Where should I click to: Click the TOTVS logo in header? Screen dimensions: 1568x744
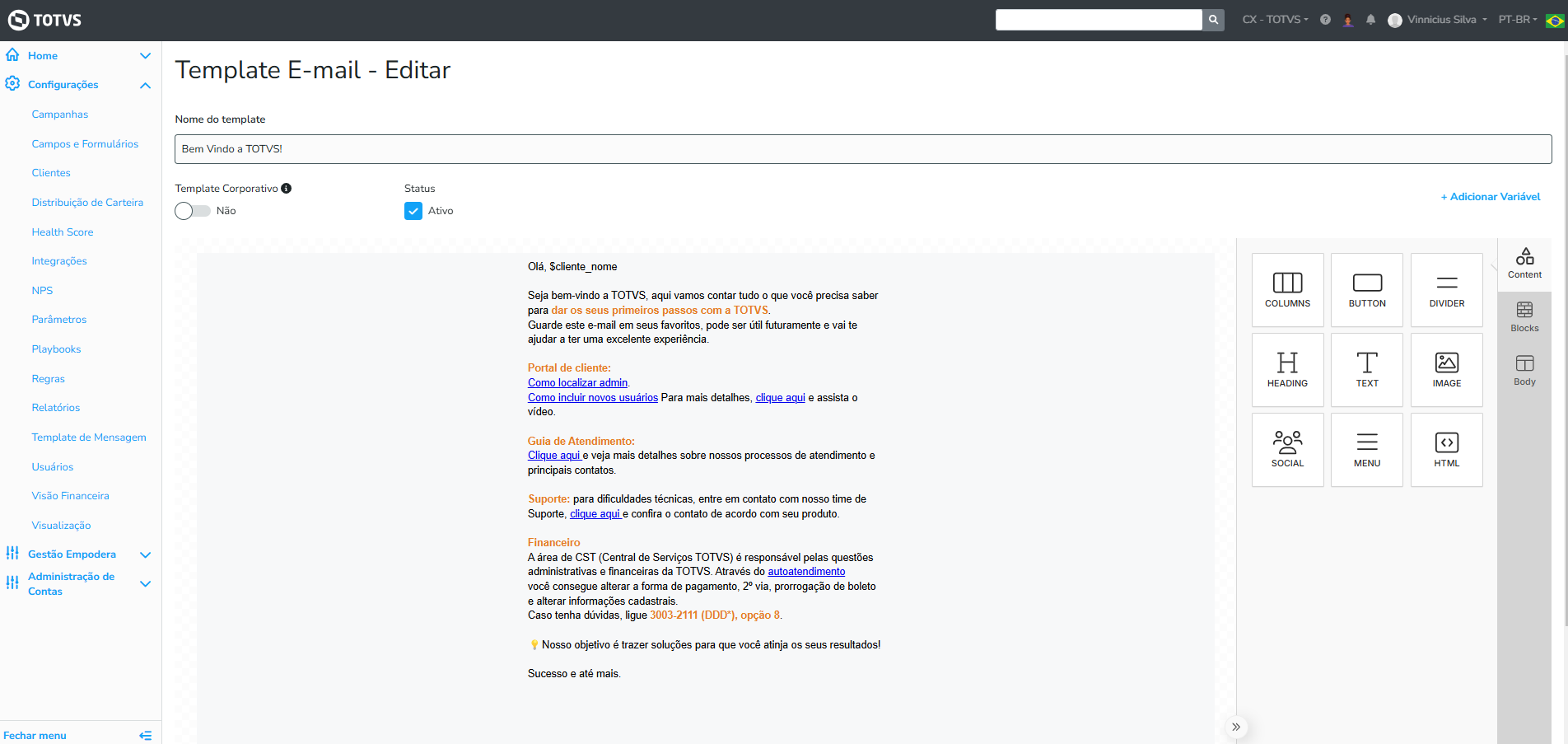click(44, 20)
